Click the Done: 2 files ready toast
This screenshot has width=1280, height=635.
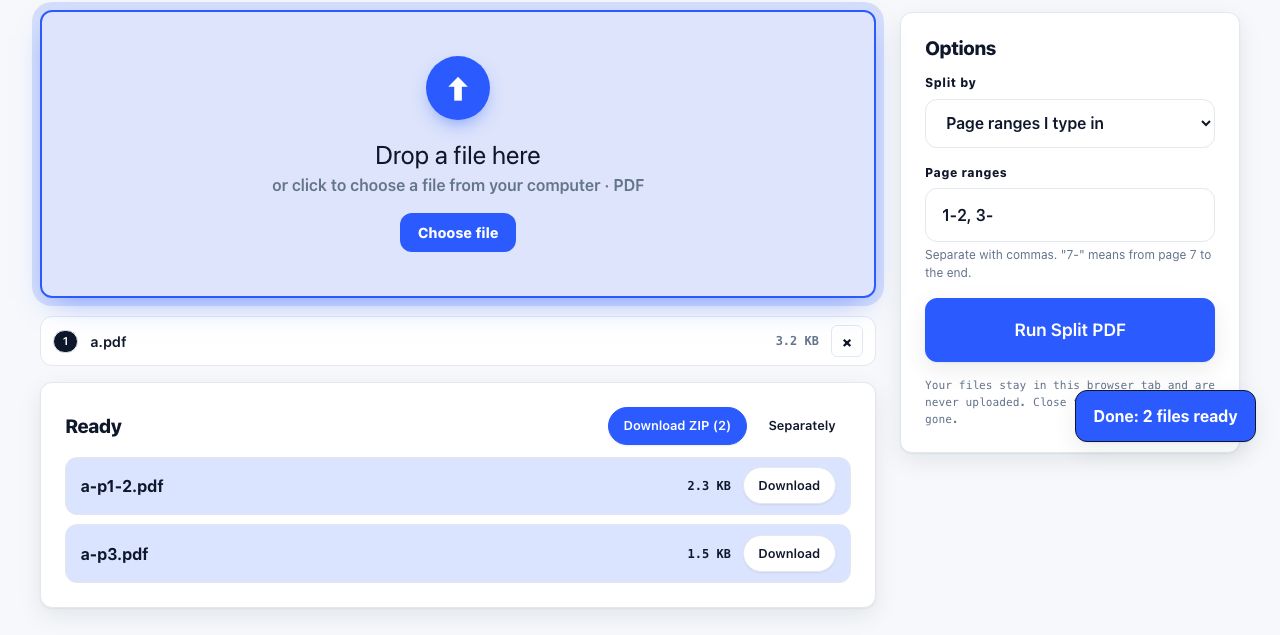(x=1165, y=416)
